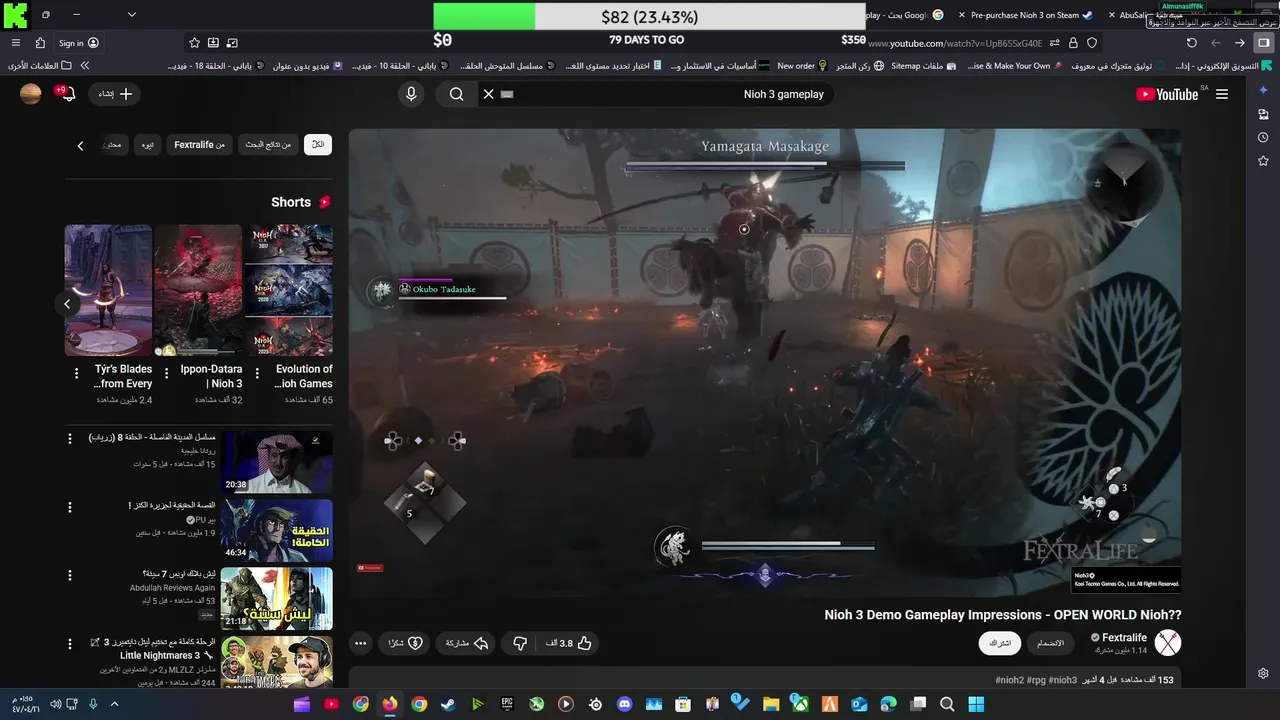Open the 20:38 video thumbnail

point(277,461)
